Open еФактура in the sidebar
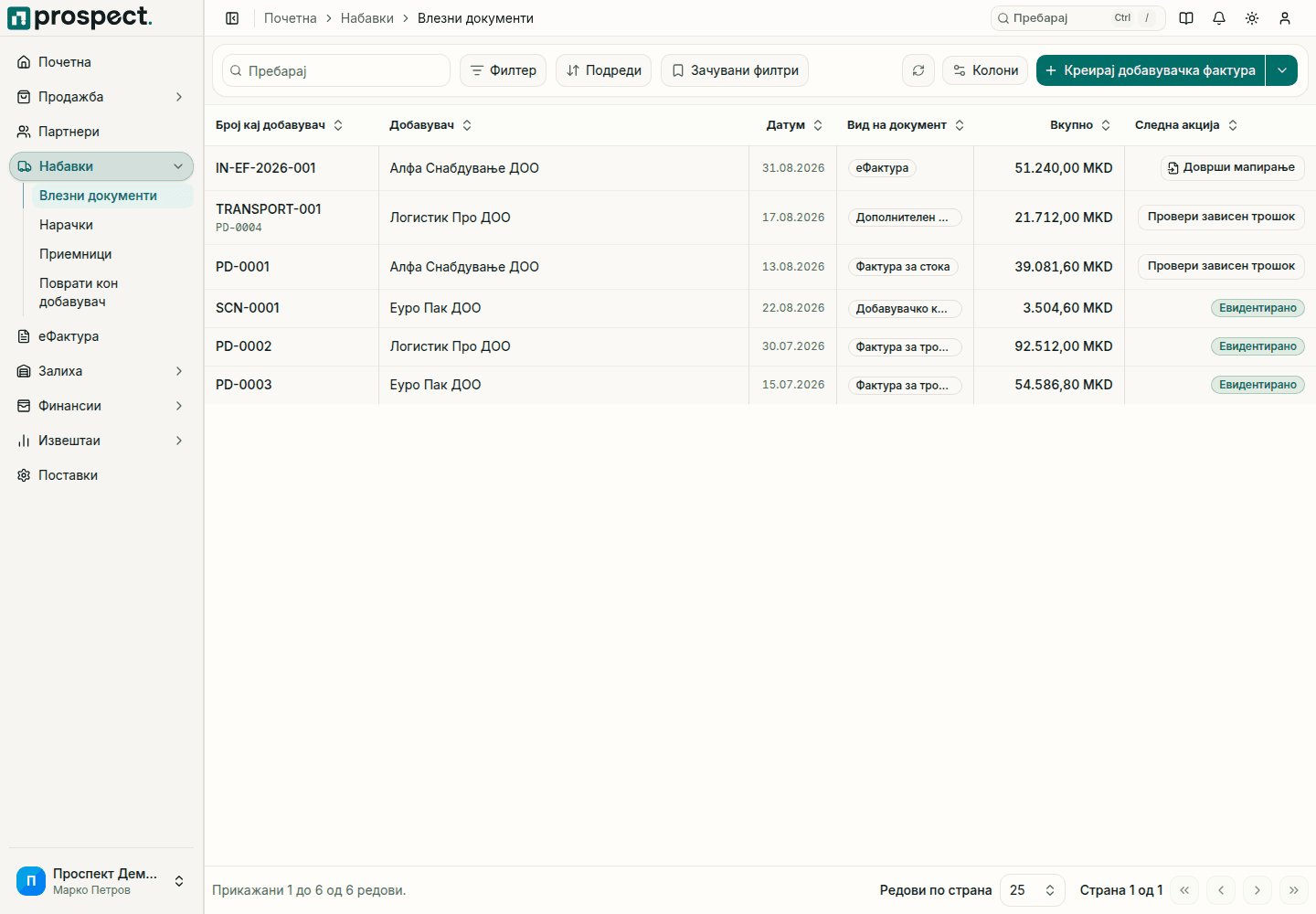This screenshot has width=1316, height=914. click(x=101, y=336)
